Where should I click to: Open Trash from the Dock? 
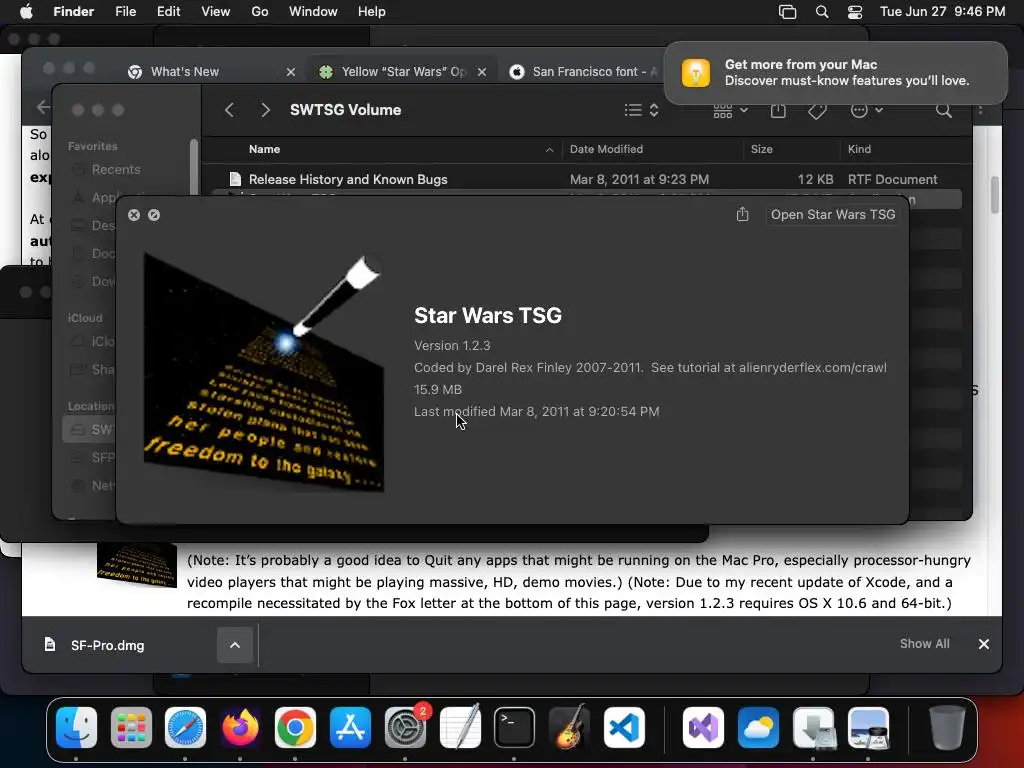947,728
